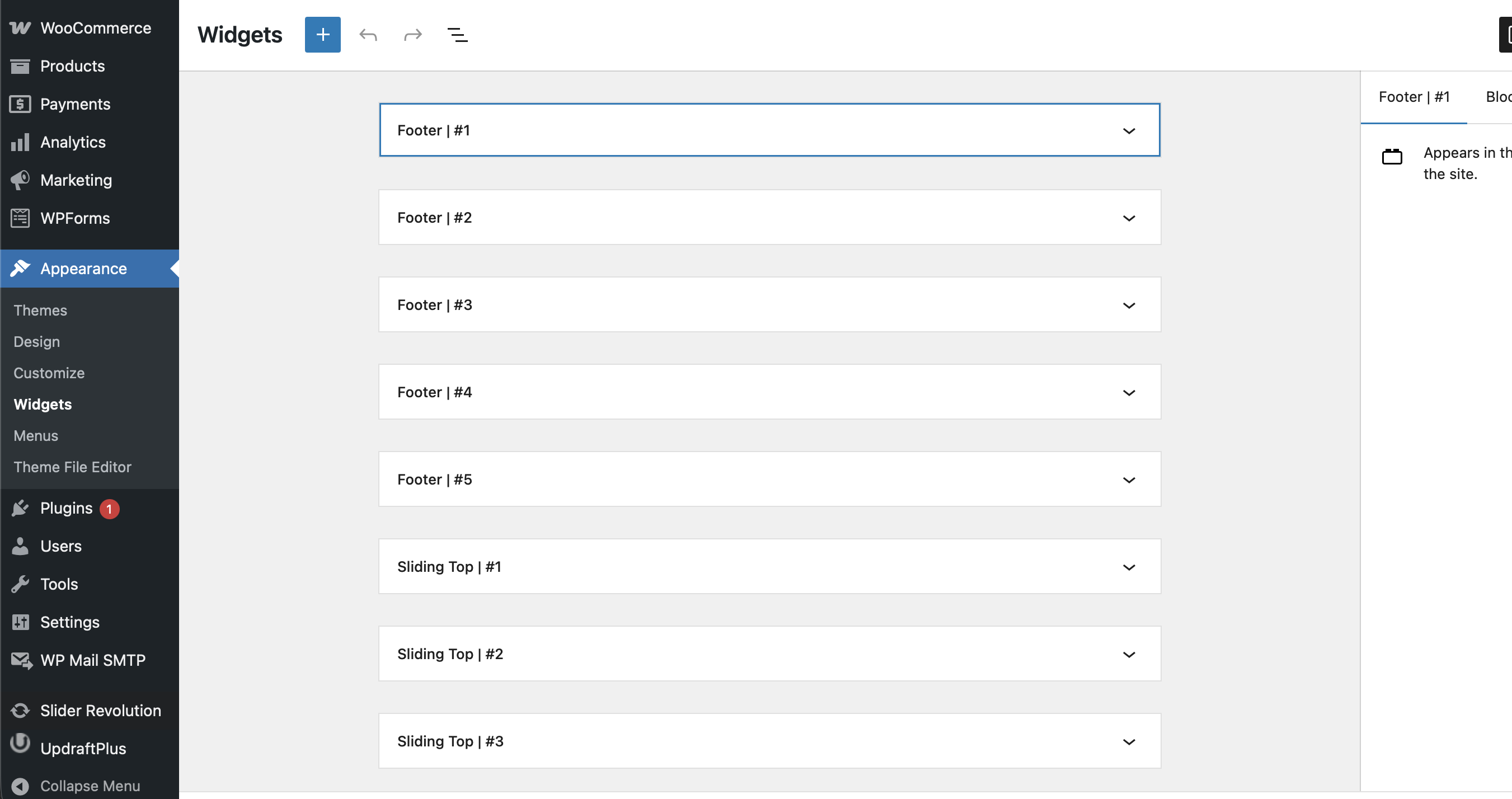Open the List View icon in the toolbar

[x=457, y=35]
